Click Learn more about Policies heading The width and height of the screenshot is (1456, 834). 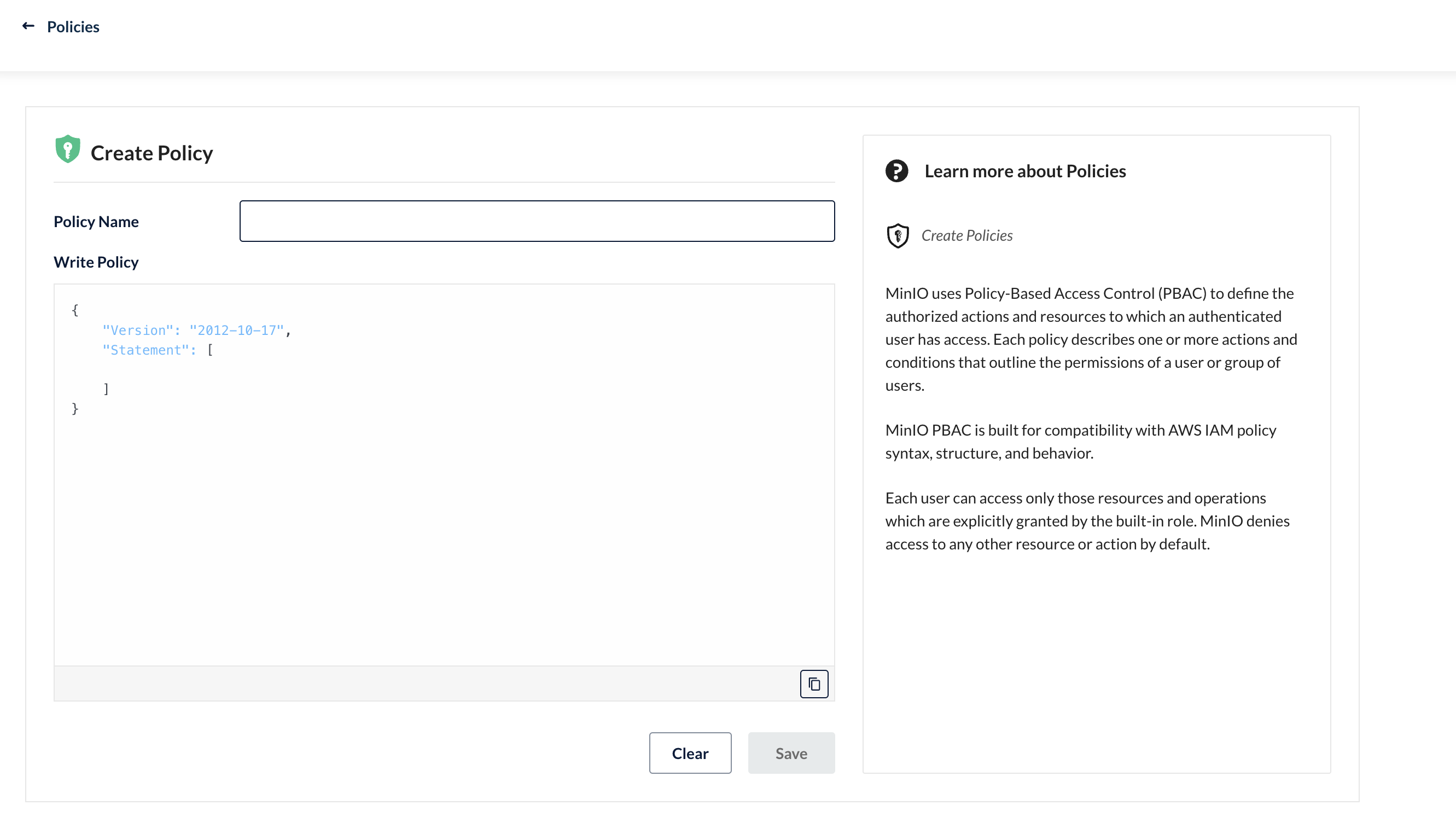point(1024,171)
